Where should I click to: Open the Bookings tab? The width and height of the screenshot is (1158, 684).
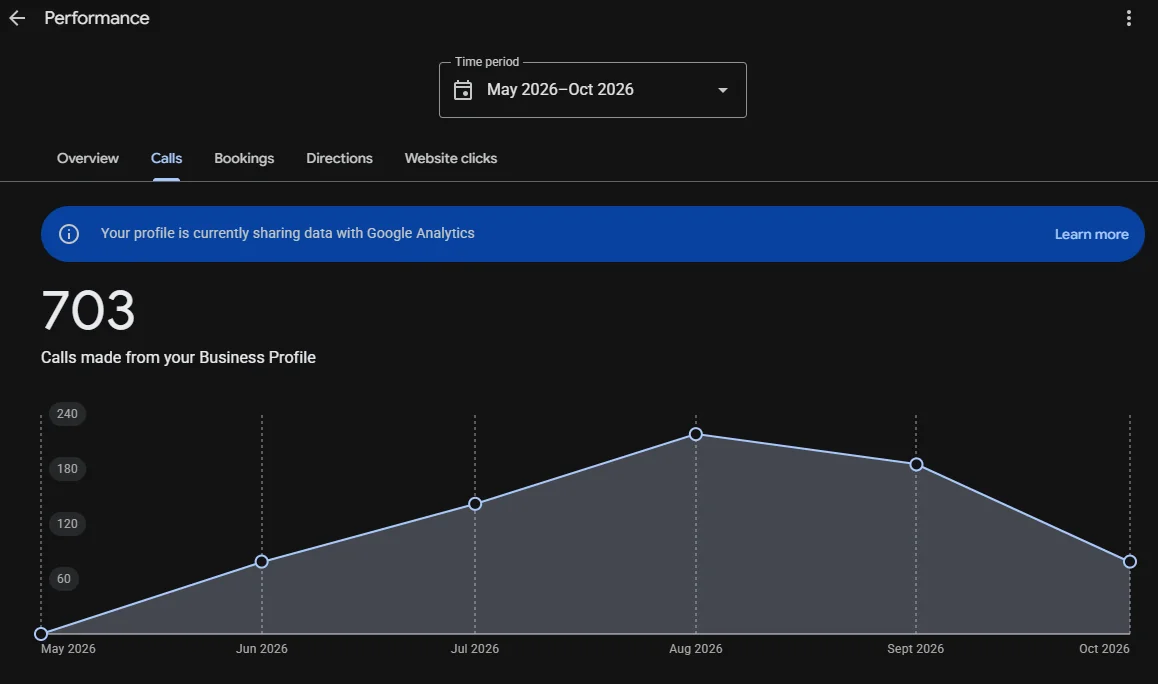point(244,158)
